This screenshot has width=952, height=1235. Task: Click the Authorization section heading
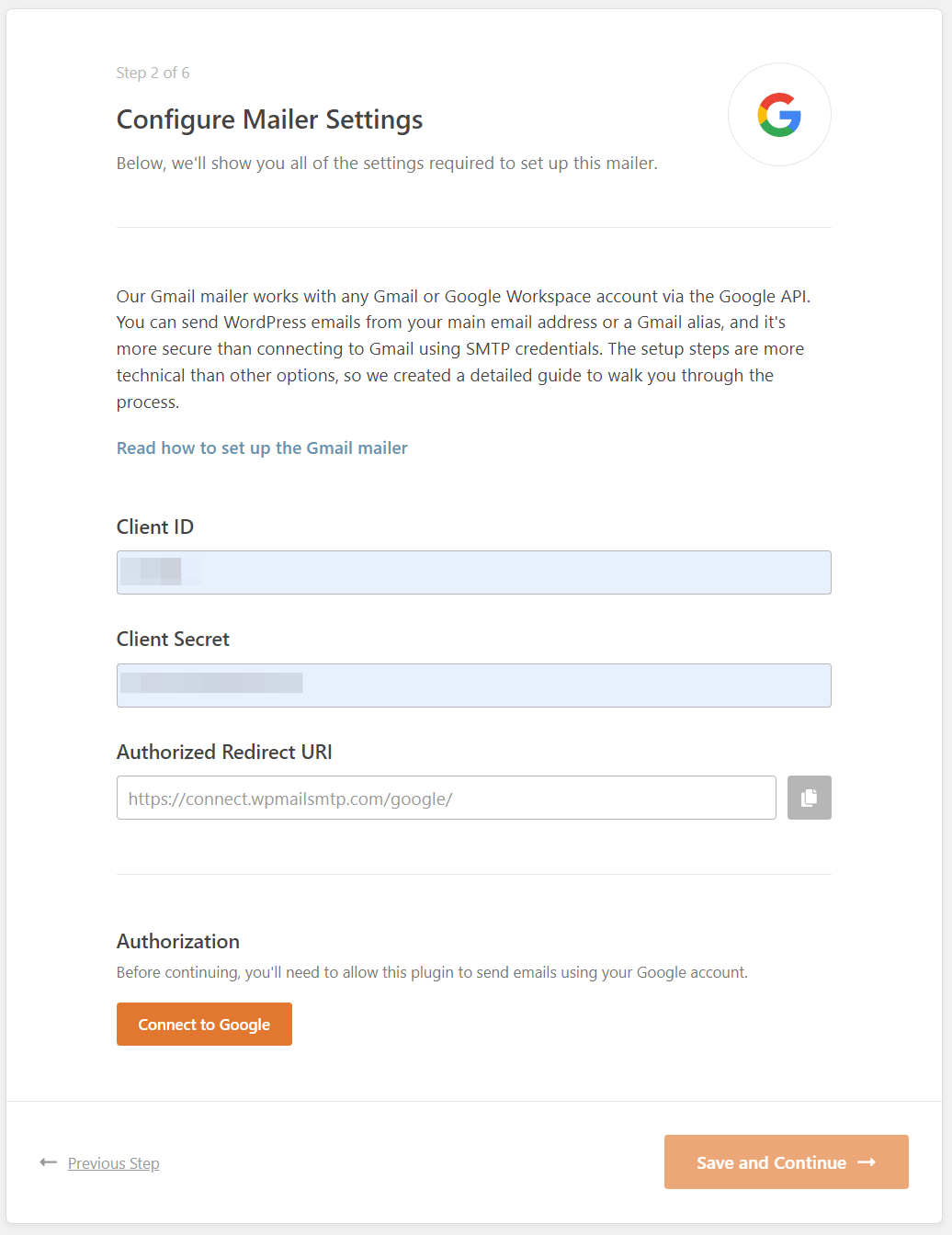coord(177,941)
